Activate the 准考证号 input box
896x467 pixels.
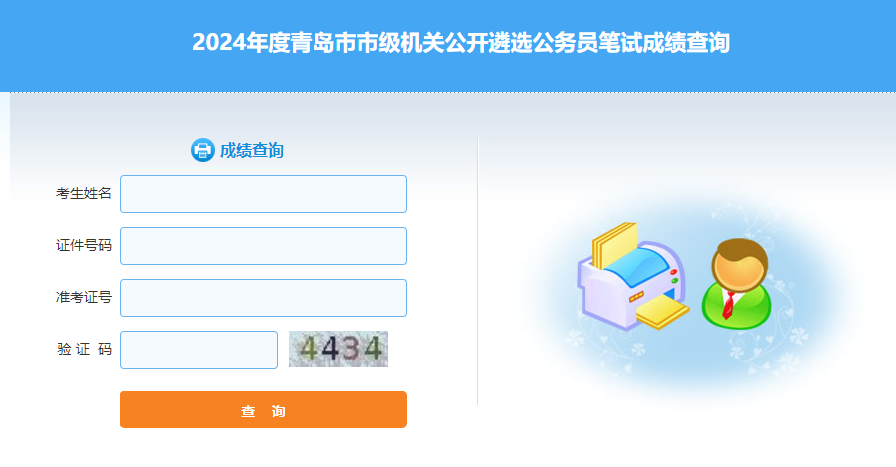pos(263,298)
